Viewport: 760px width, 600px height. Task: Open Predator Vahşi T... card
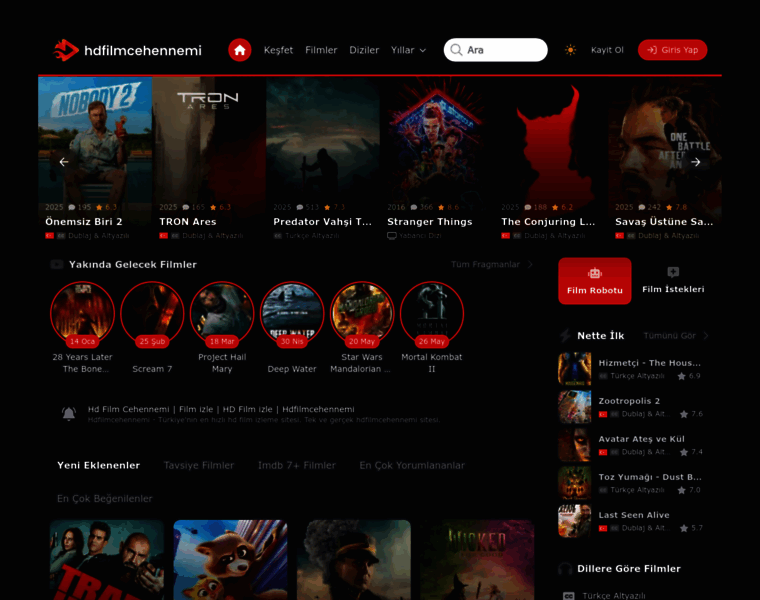coord(323,160)
